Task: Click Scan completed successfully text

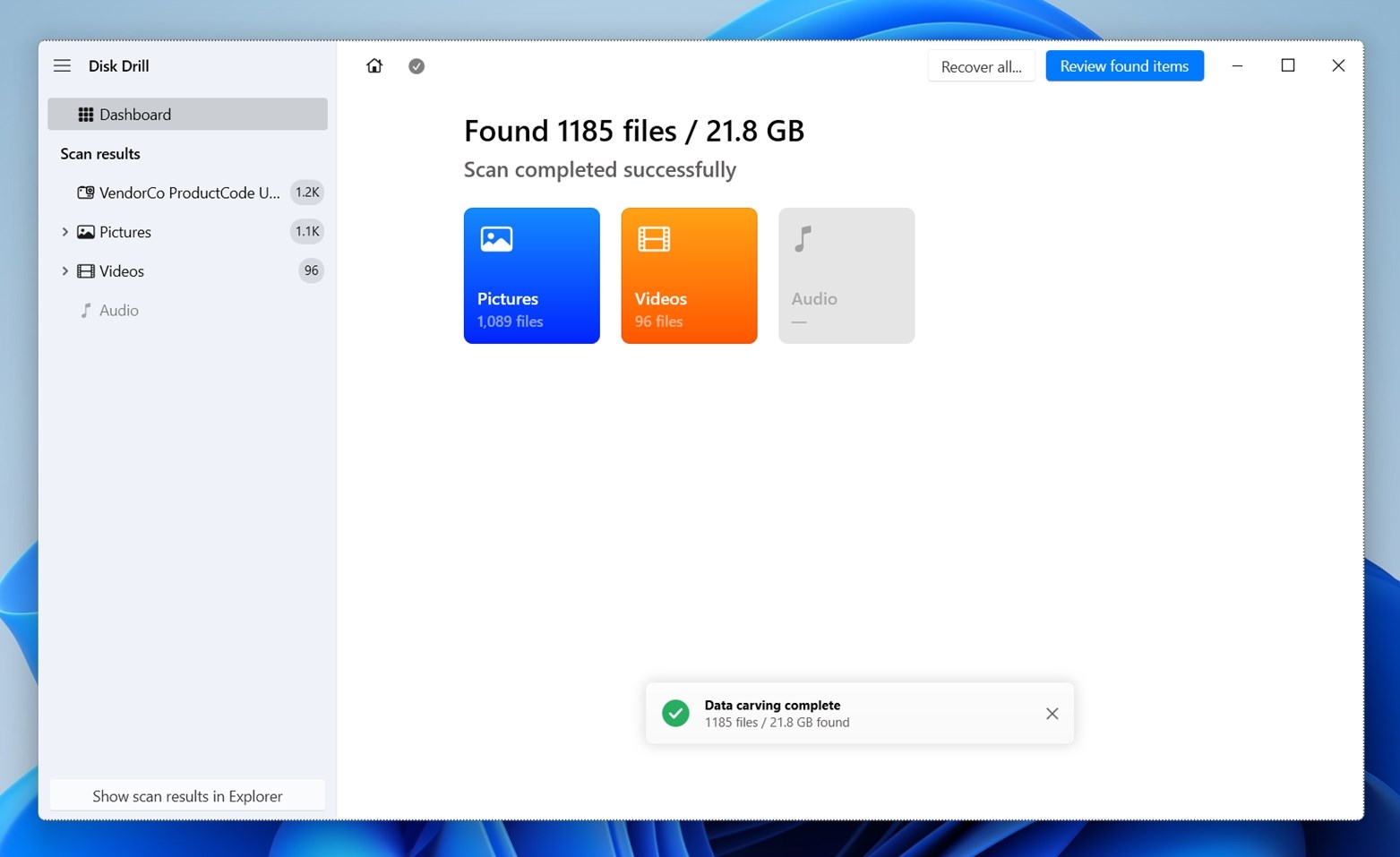Action: coord(600,169)
